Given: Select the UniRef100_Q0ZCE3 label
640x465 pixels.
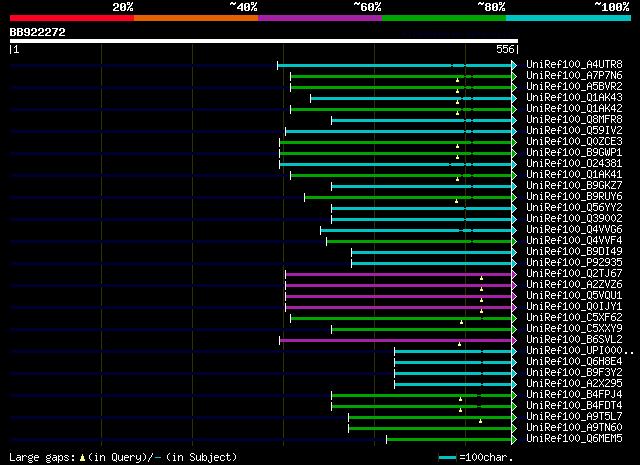Looking at the screenshot, I should point(574,142).
